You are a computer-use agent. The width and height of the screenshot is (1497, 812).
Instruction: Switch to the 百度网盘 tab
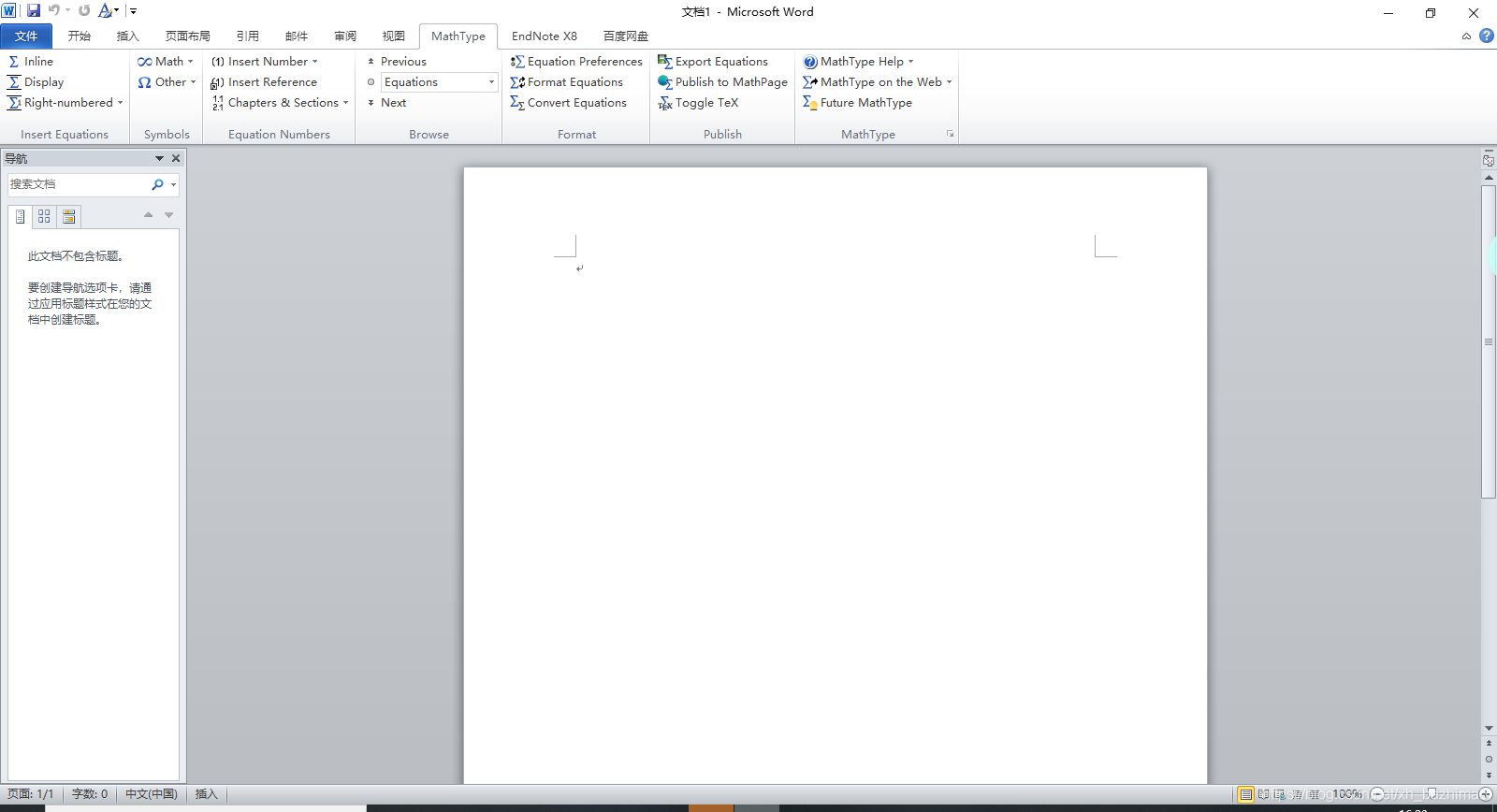tap(626, 36)
